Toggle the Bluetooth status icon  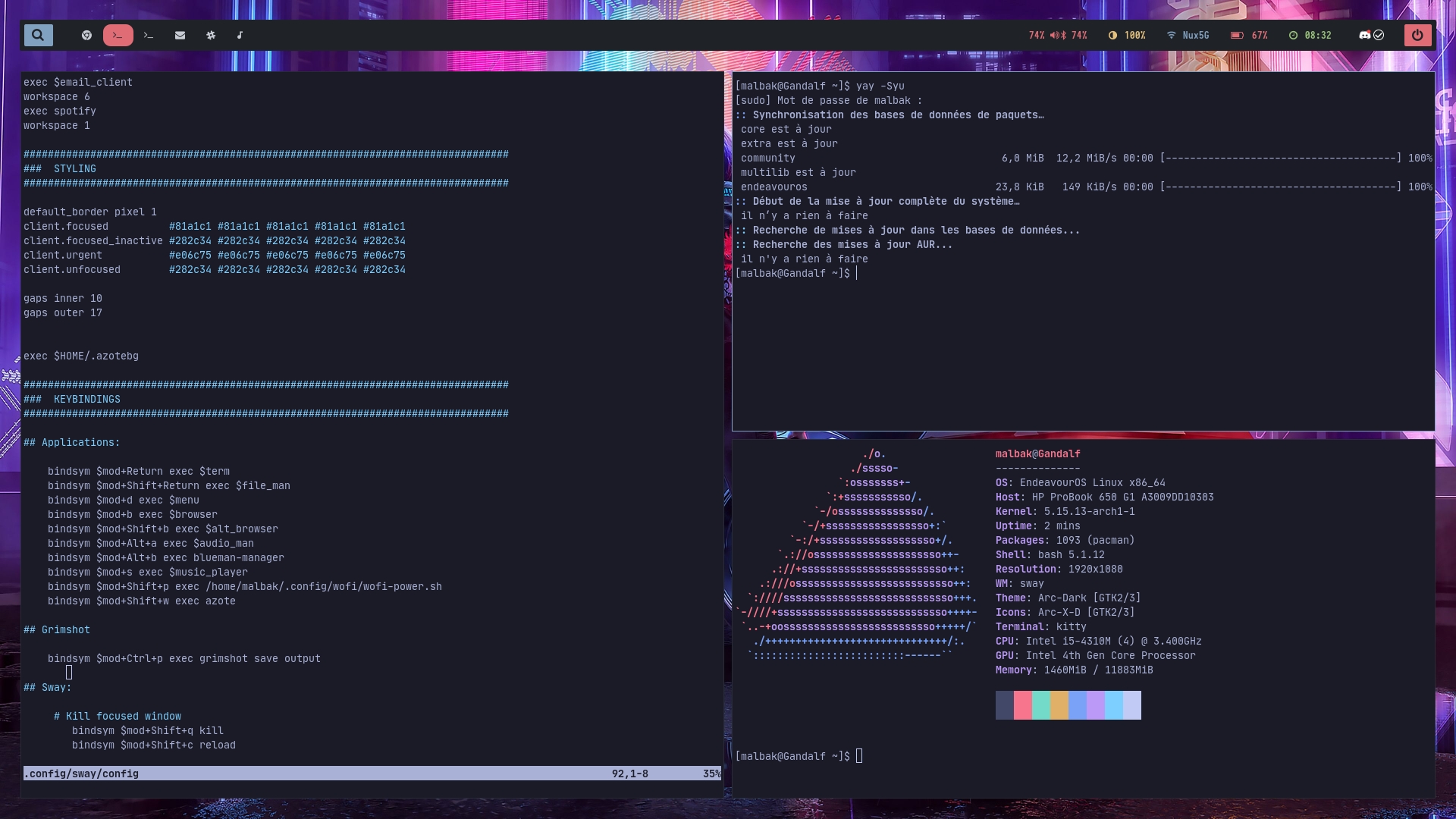(x=1063, y=35)
